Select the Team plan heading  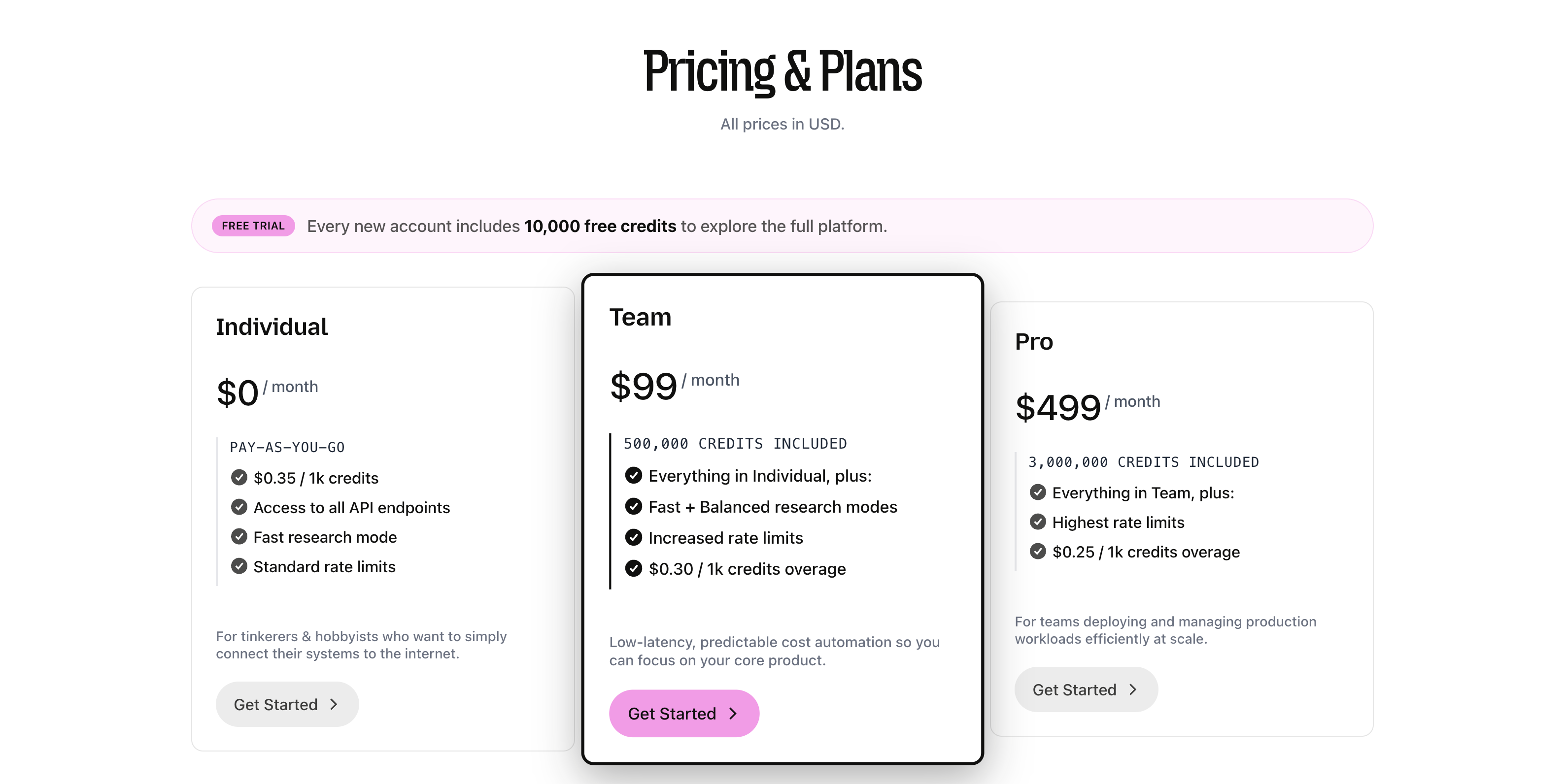640,317
